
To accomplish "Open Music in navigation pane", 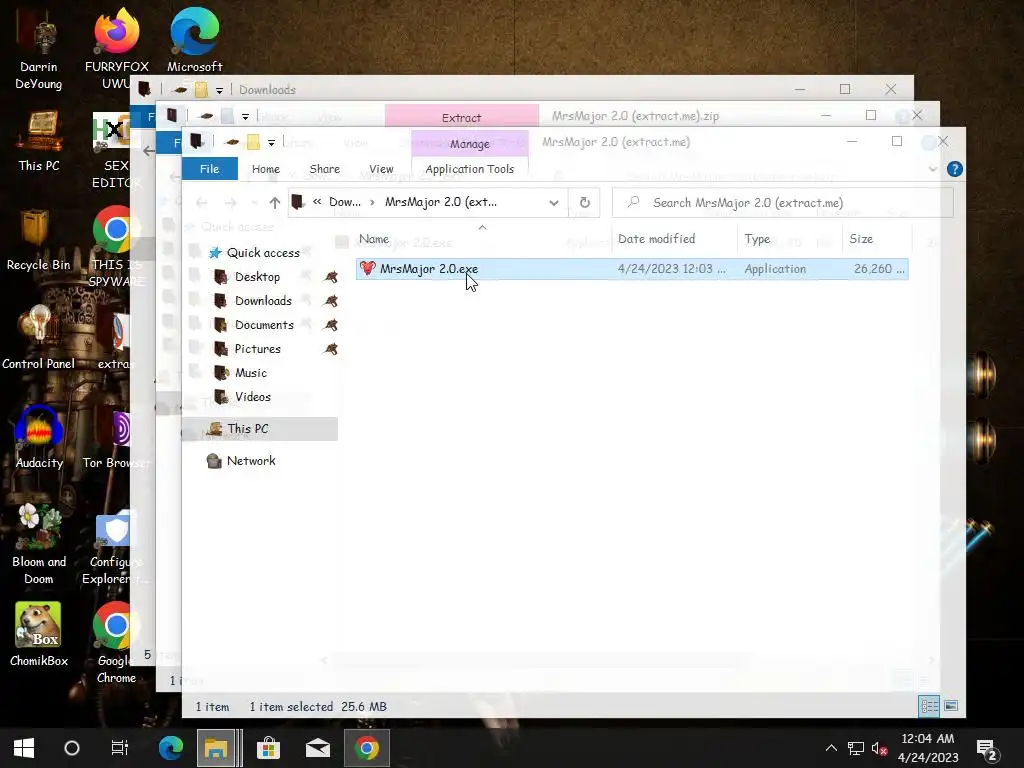I will point(251,373).
